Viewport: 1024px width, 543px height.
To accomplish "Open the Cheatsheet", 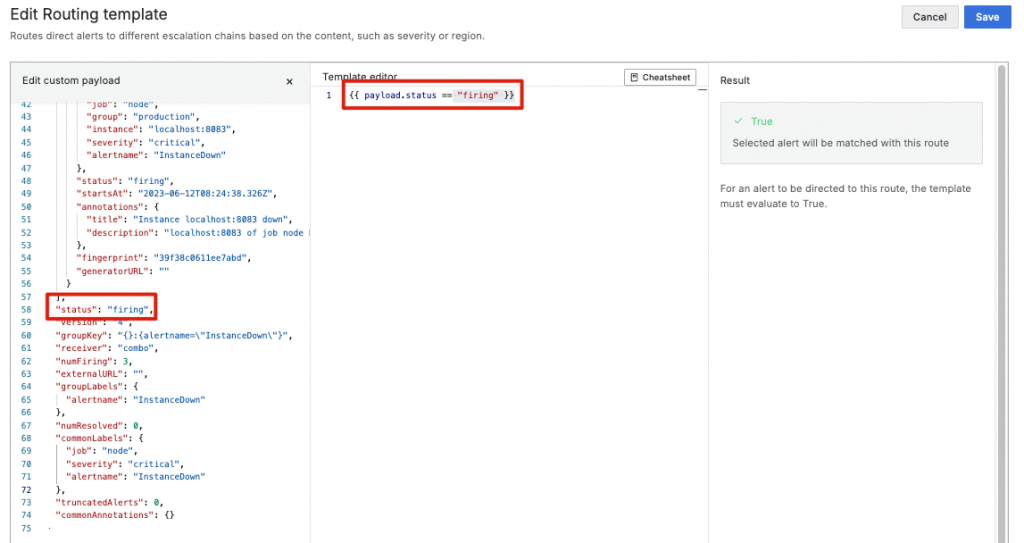I will (660, 77).
